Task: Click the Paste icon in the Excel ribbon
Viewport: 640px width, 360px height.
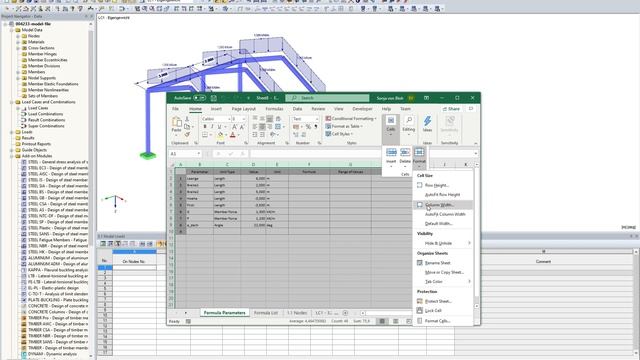Action: 176,122
